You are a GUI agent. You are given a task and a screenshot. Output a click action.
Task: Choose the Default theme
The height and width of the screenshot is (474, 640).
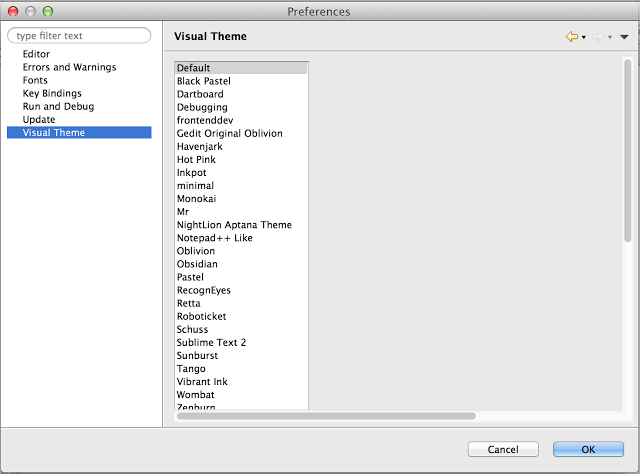point(241,68)
